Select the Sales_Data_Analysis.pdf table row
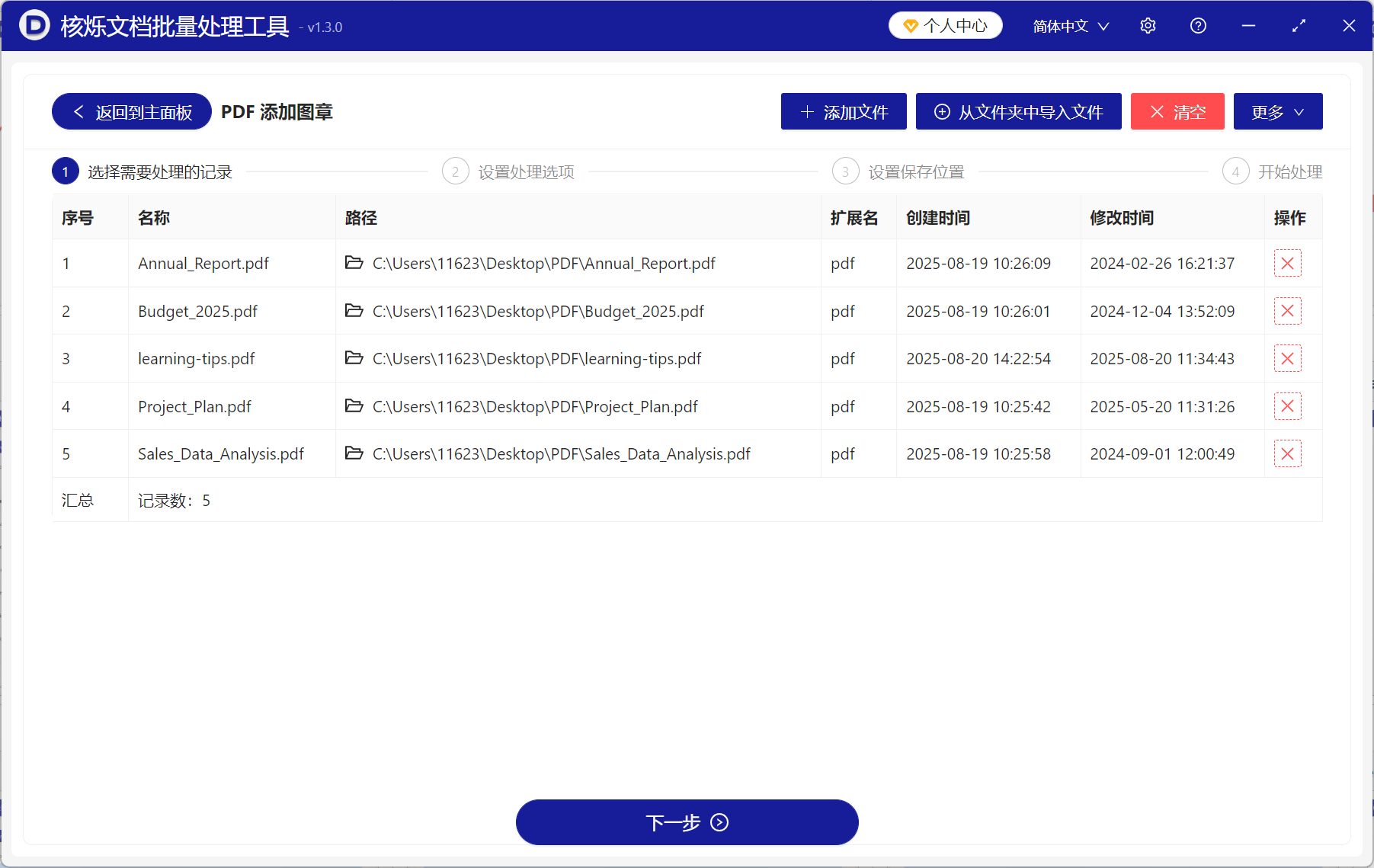This screenshot has width=1374, height=868. [220, 453]
